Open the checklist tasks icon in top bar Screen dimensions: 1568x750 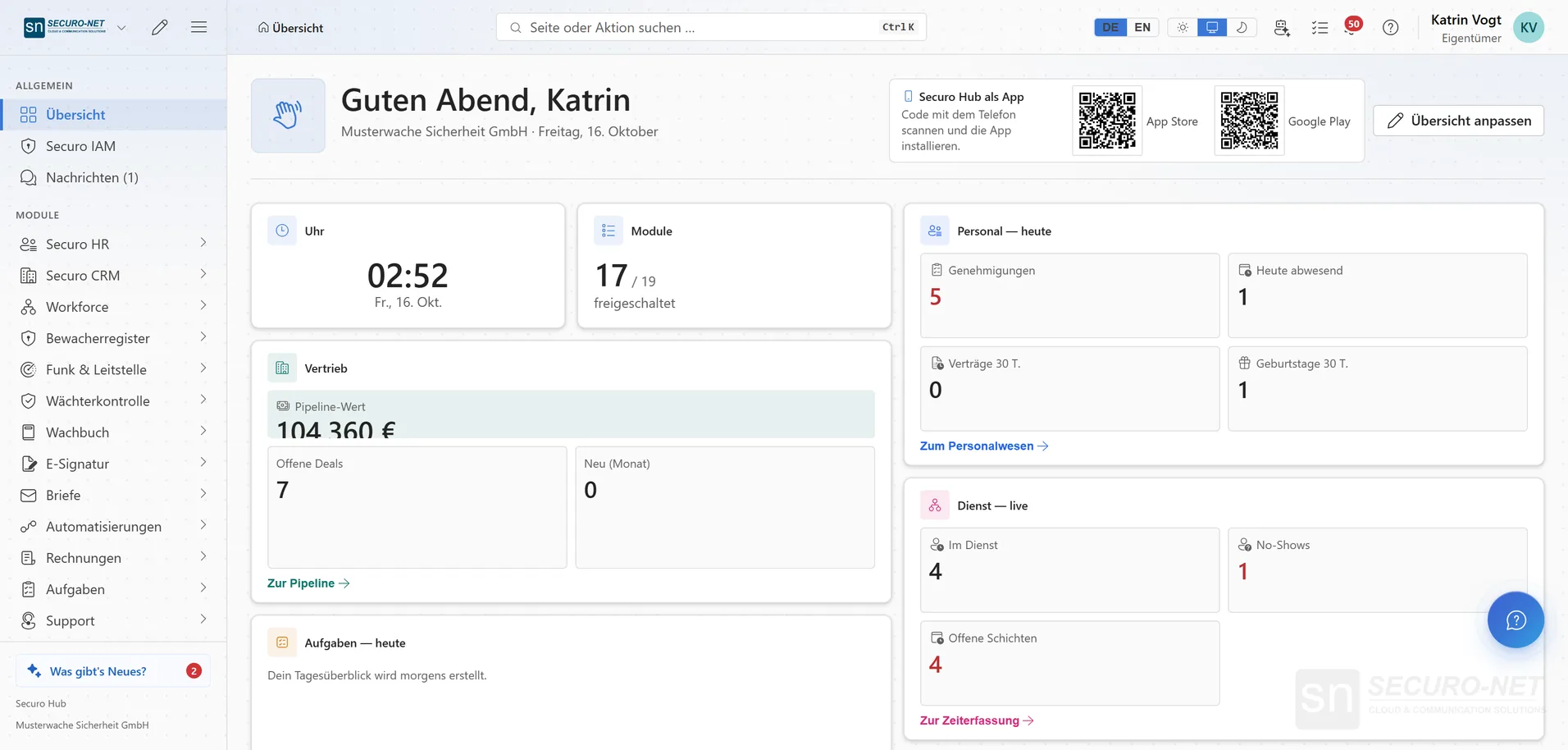tap(1320, 27)
